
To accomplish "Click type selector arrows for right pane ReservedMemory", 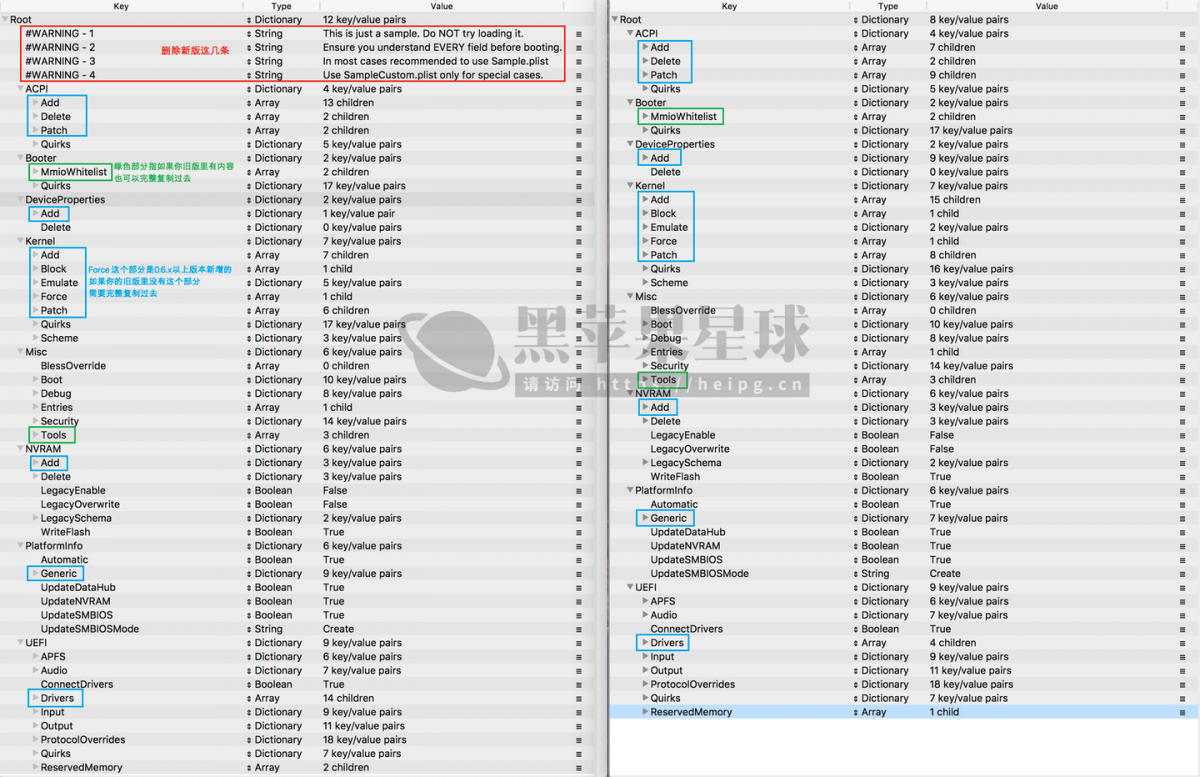I will coord(855,713).
